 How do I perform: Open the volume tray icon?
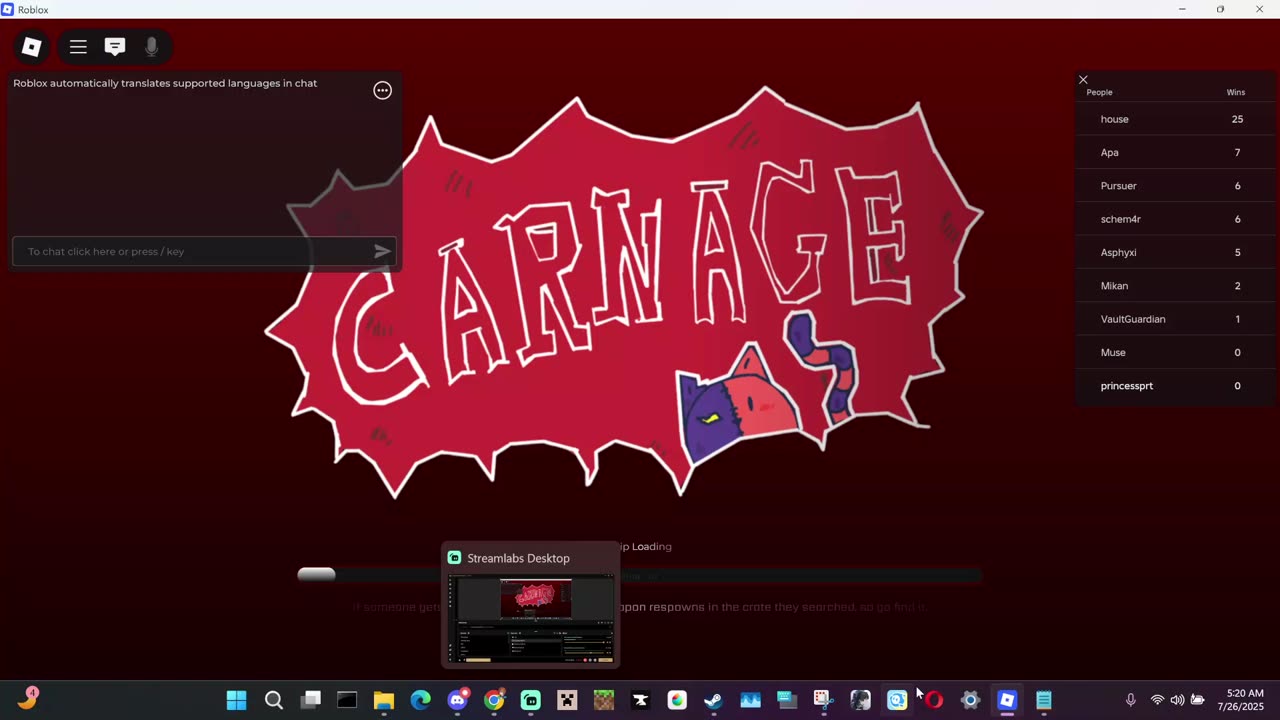tap(1177, 700)
